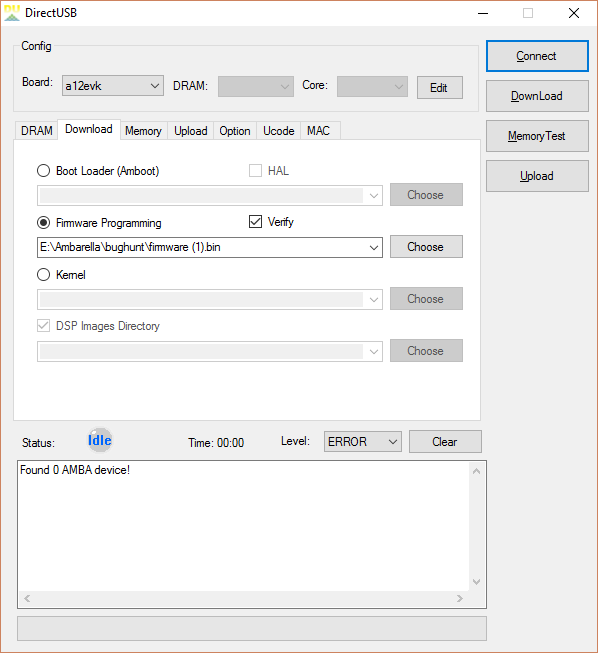Click the log scroll right arrow
The width and height of the screenshot is (598, 653).
click(x=459, y=598)
